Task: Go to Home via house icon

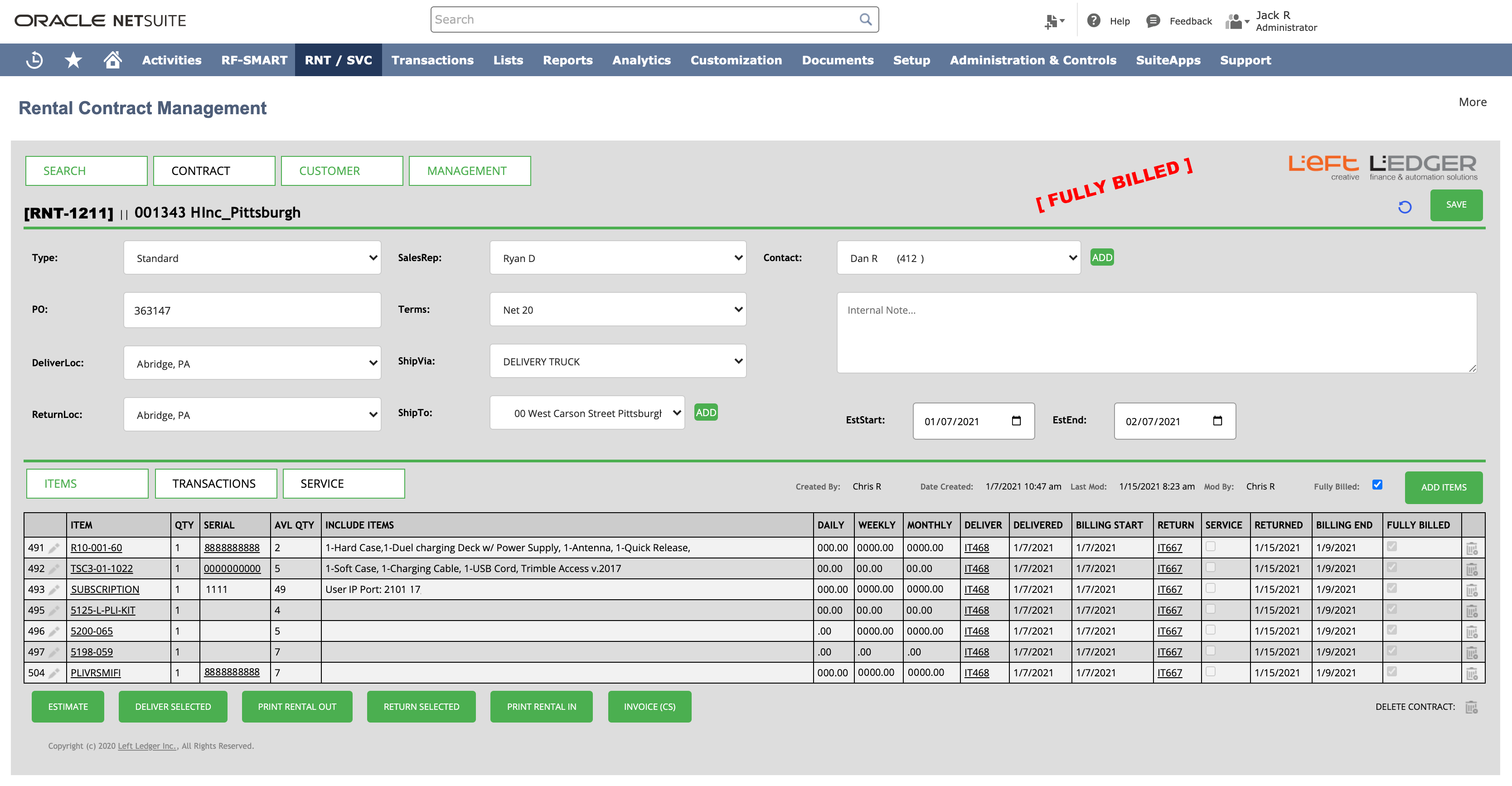Action: pyautogui.click(x=112, y=60)
